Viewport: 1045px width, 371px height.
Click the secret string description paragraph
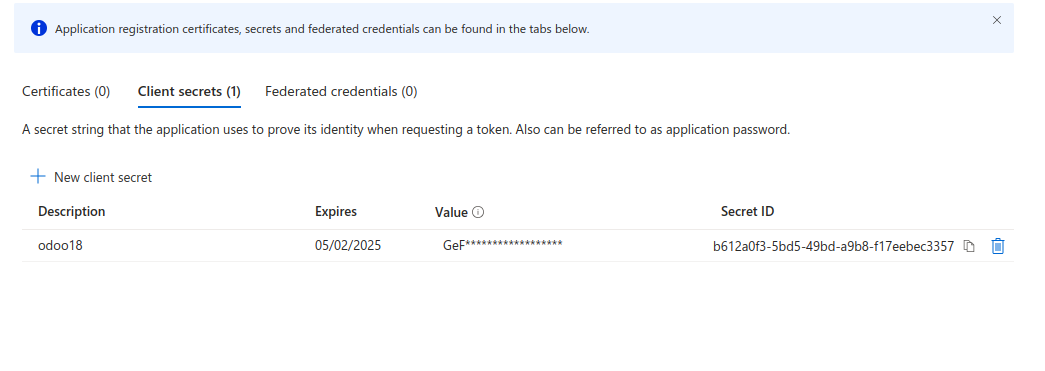click(x=406, y=130)
